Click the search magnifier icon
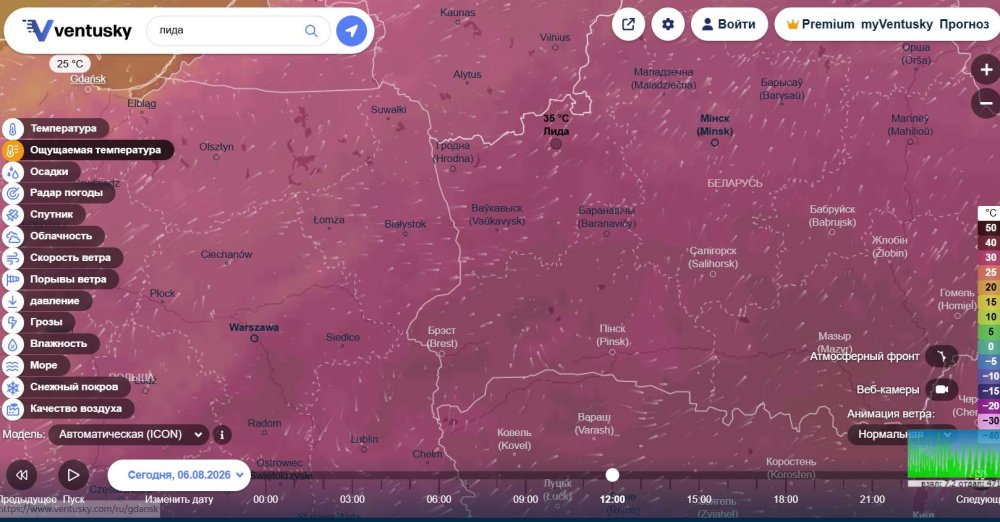 tap(311, 31)
